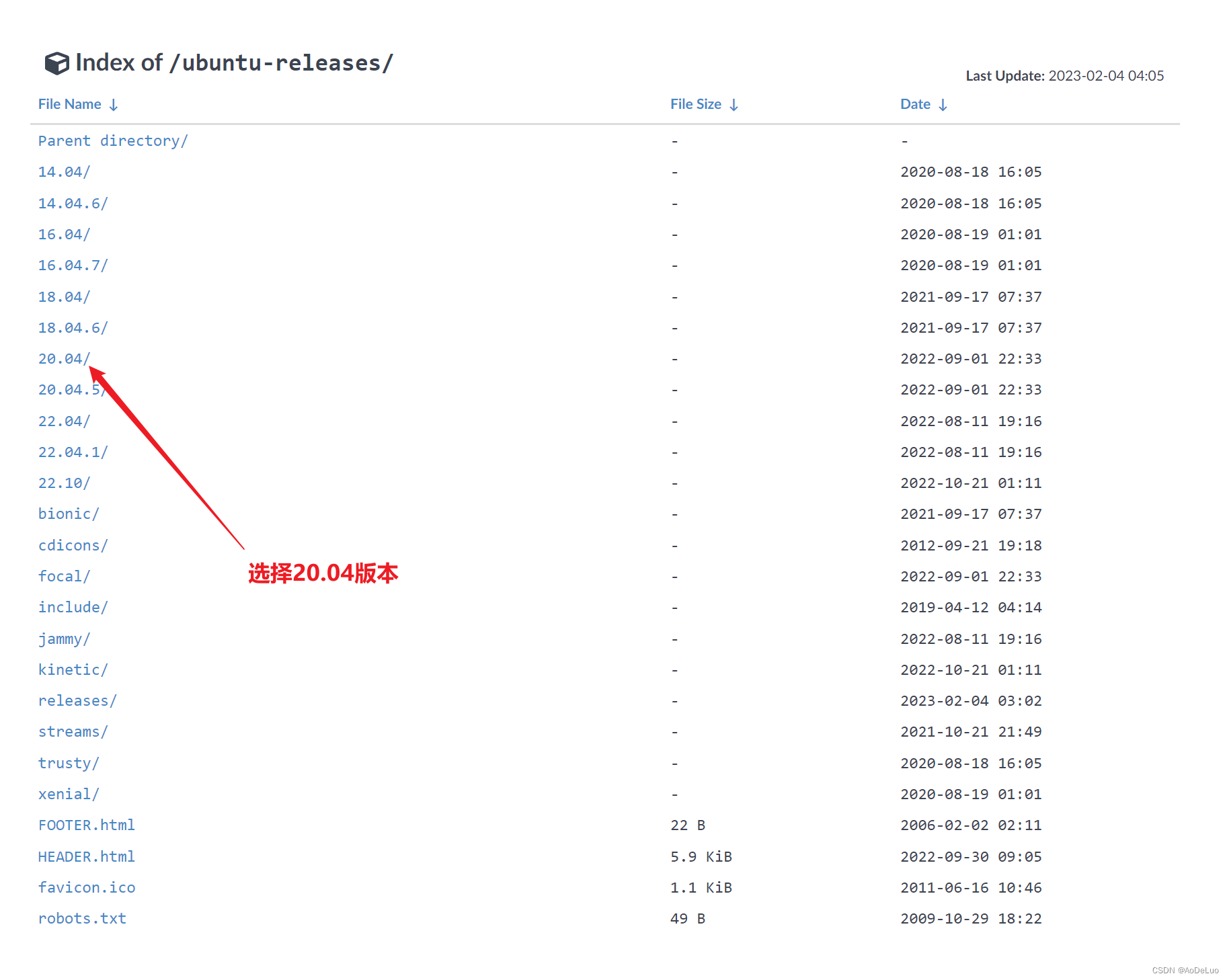Click the arrow icon next to Date
The image size is (1229, 980).
[943, 105]
